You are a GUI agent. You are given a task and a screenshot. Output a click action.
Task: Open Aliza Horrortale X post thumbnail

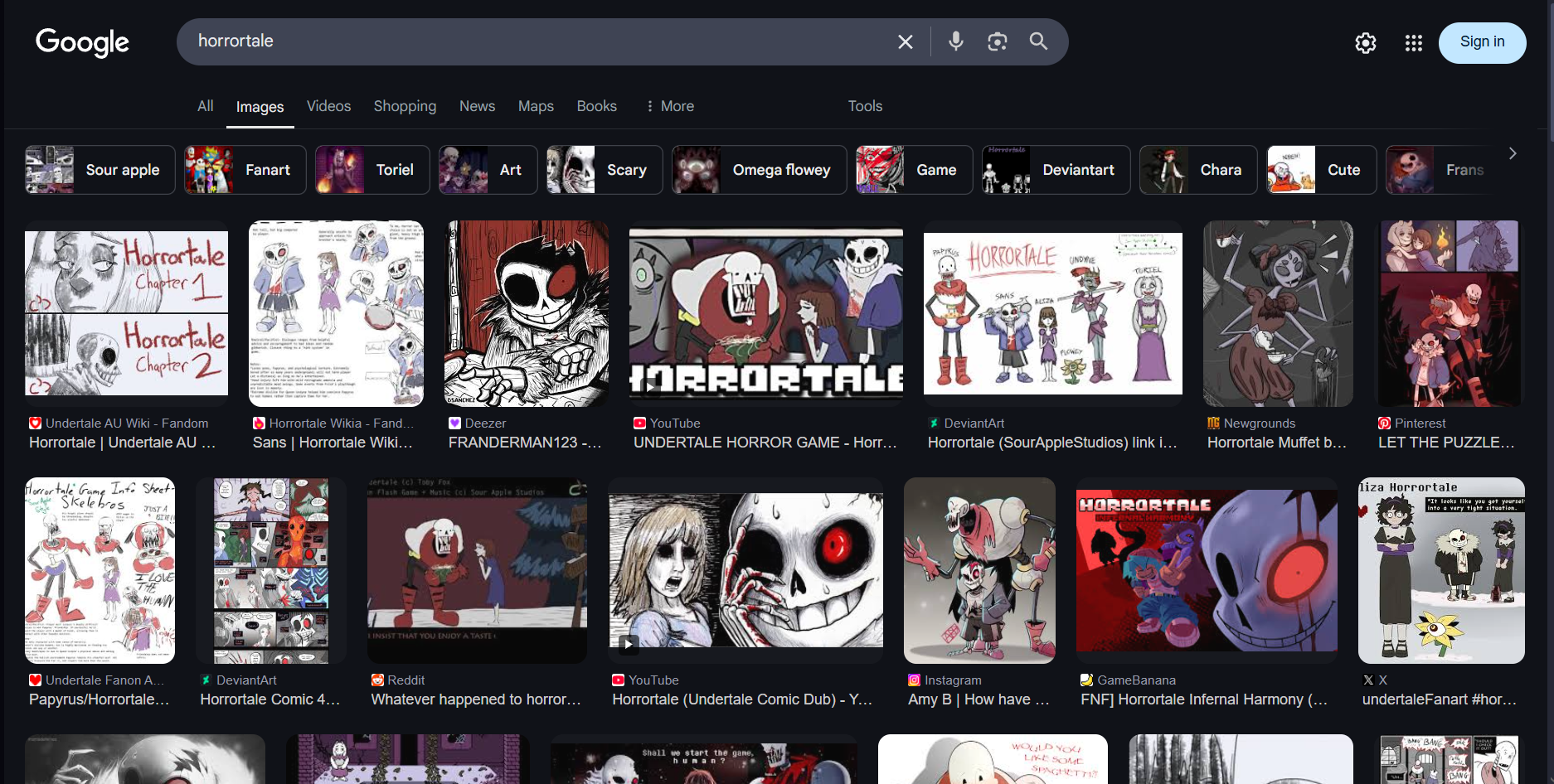(1441, 570)
